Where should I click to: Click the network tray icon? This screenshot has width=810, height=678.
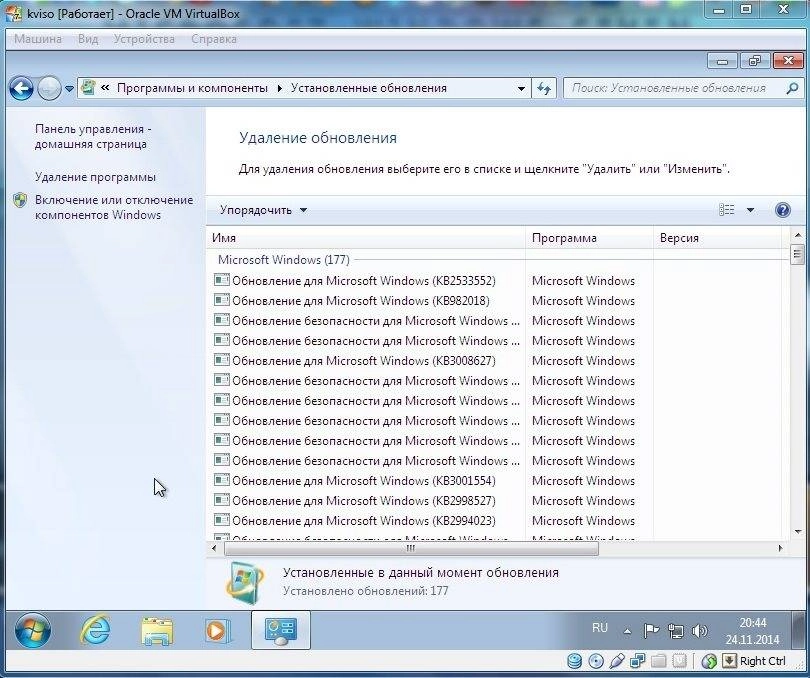(676, 630)
